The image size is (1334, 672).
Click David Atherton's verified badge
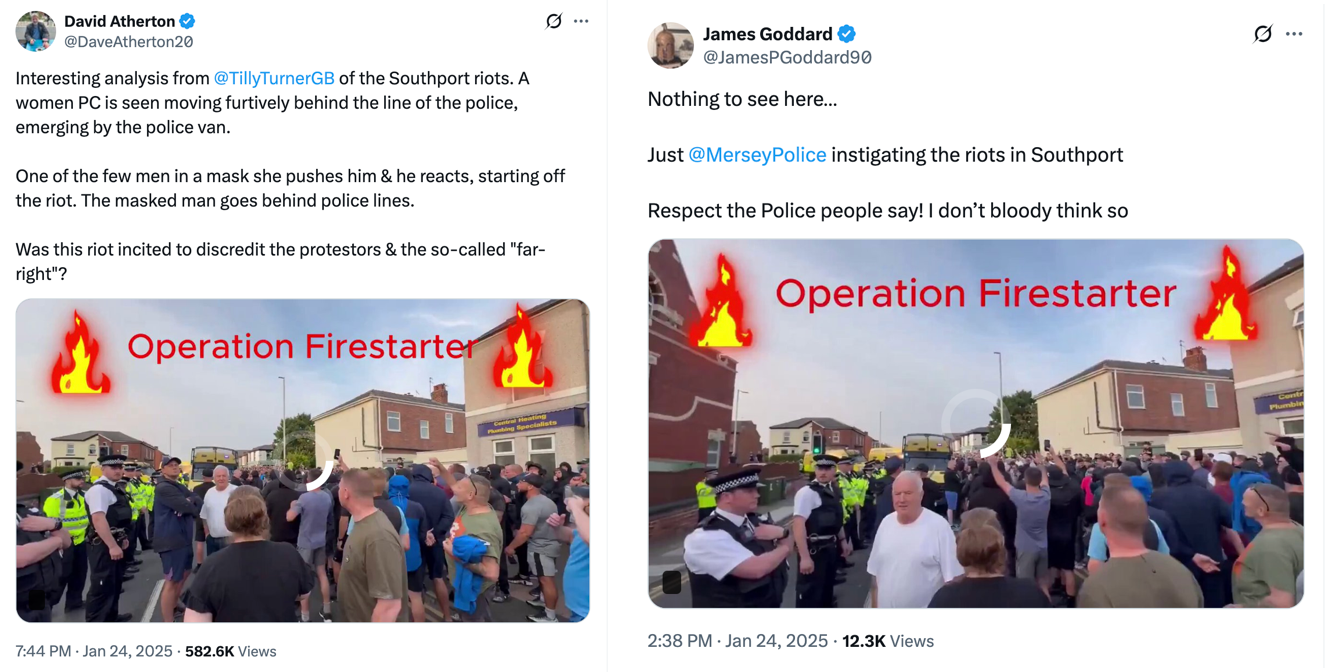coord(187,21)
